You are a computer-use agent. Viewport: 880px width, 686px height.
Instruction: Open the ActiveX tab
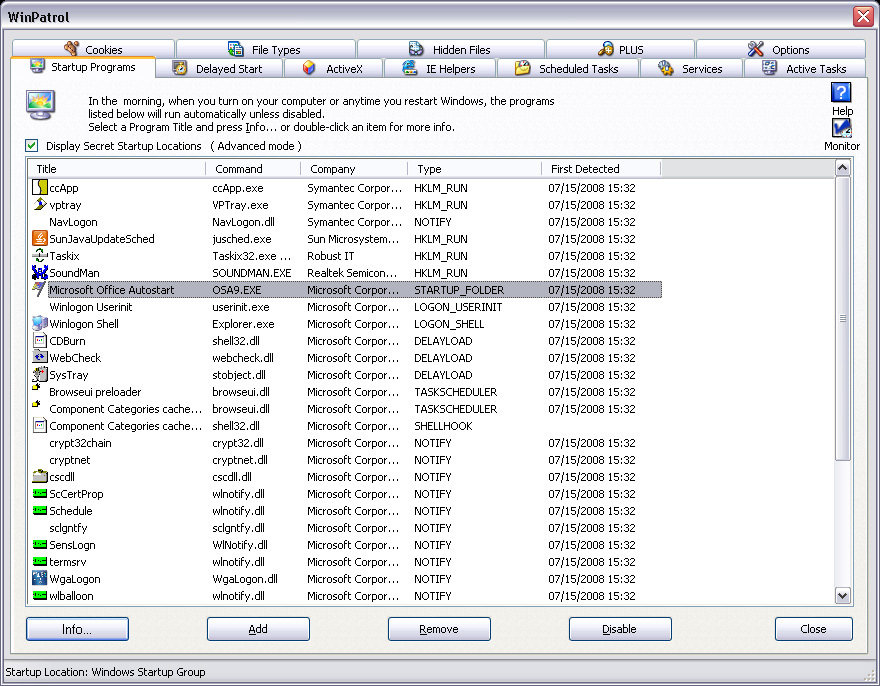point(333,68)
